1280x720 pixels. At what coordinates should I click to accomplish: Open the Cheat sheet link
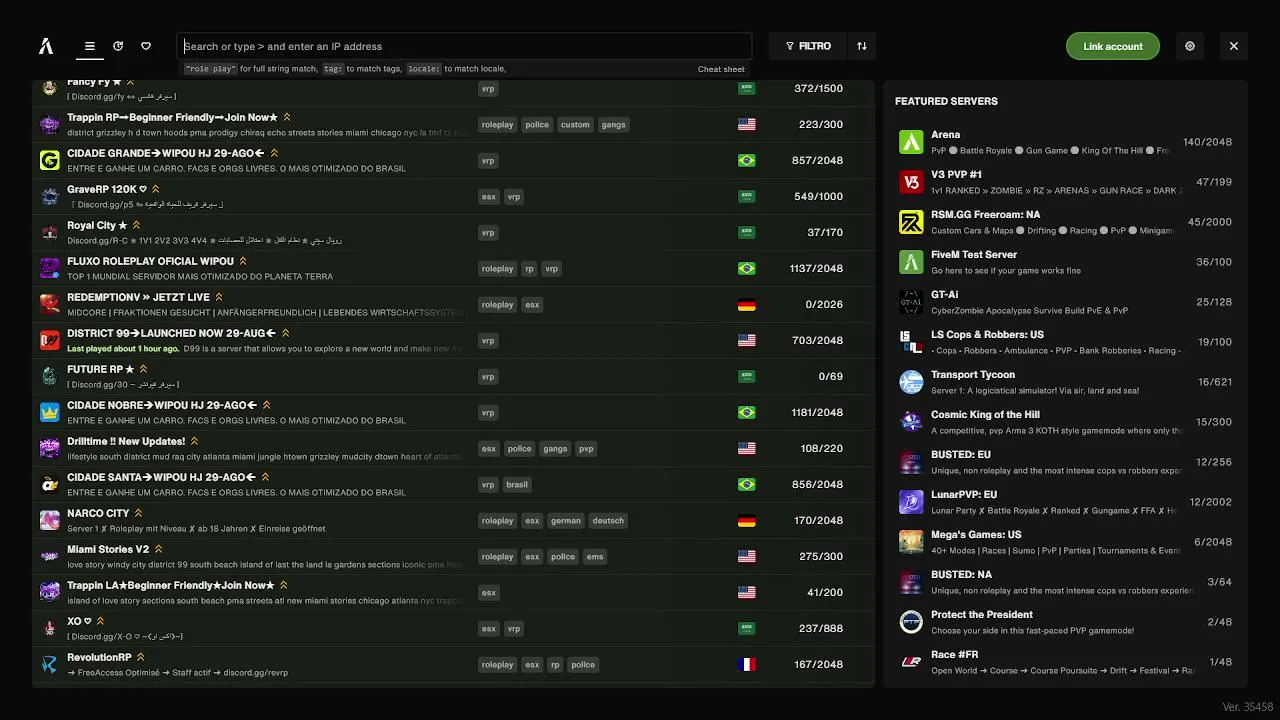721,69
